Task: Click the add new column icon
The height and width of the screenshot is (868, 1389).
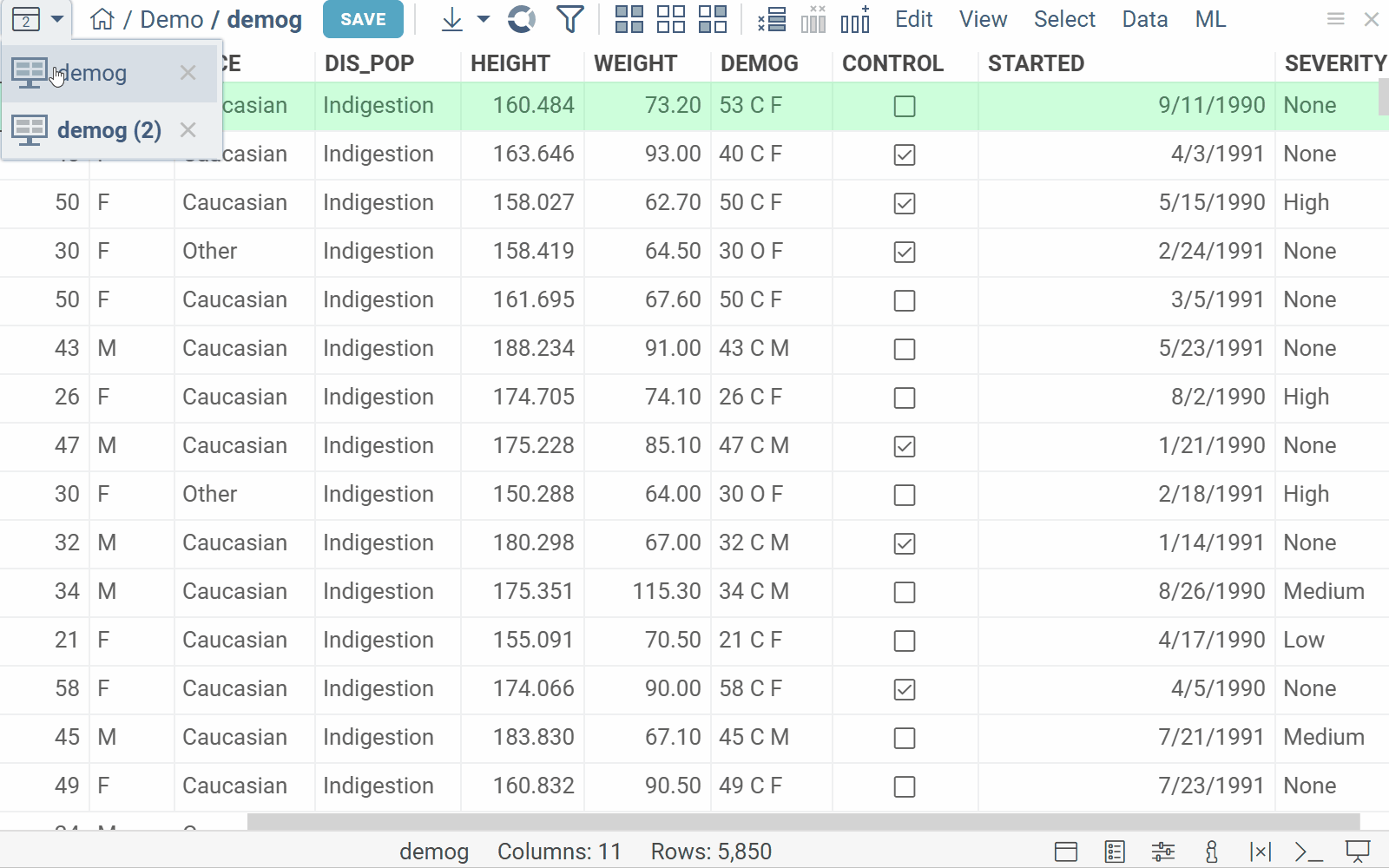Action: pos(855,19)
